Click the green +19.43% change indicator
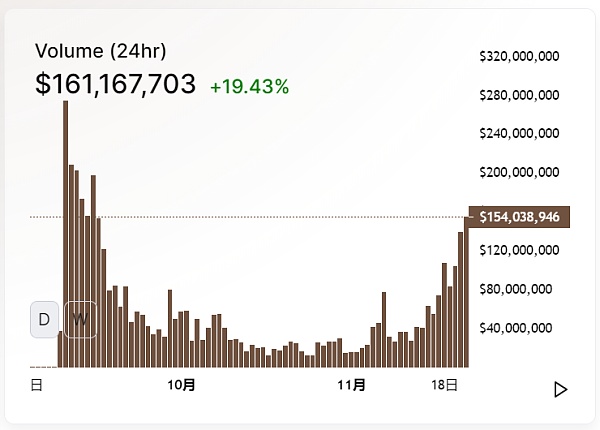Viewport: 600px width, 430px height. tap(249, 87)
